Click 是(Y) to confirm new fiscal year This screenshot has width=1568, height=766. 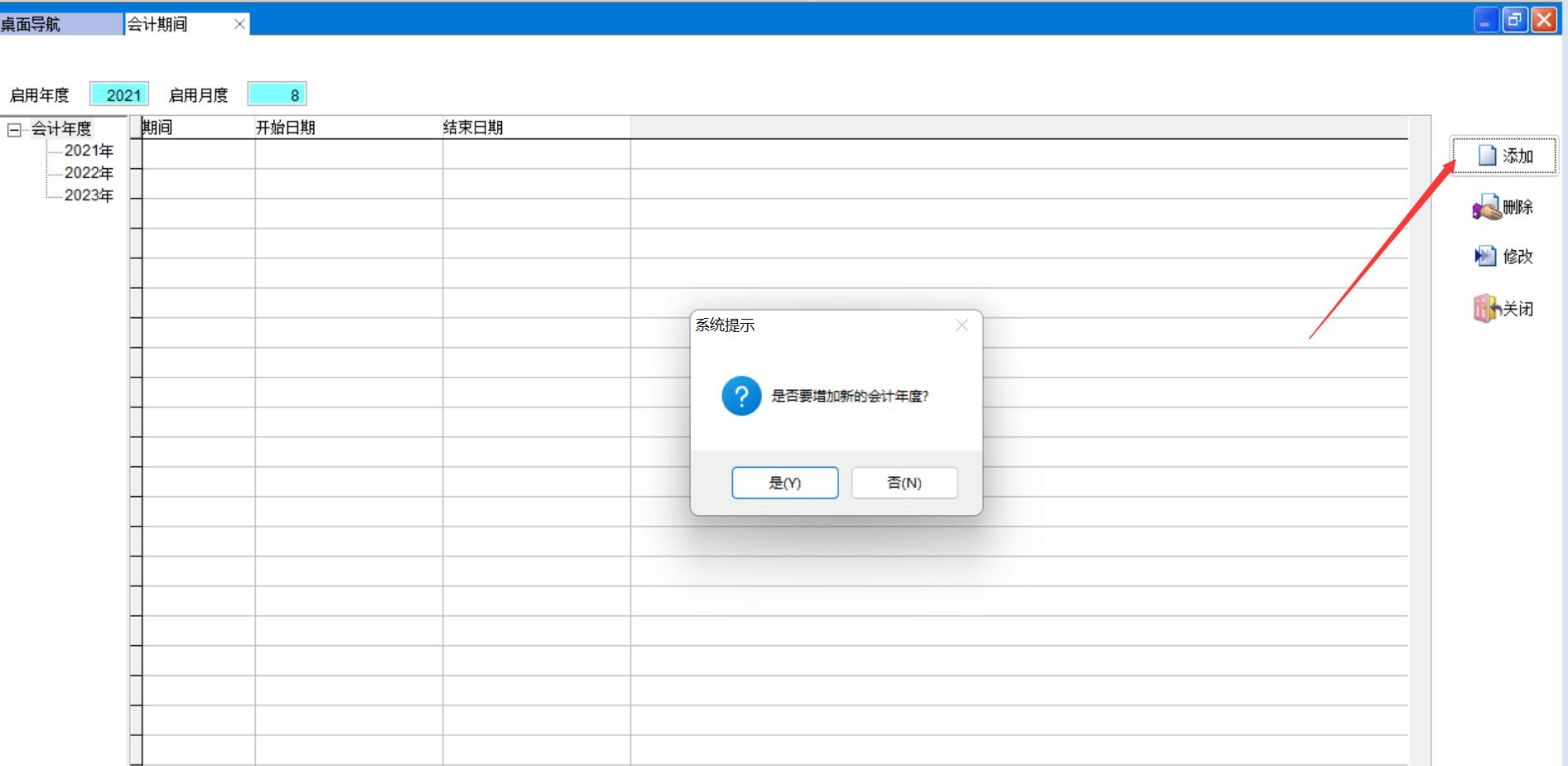784,483
